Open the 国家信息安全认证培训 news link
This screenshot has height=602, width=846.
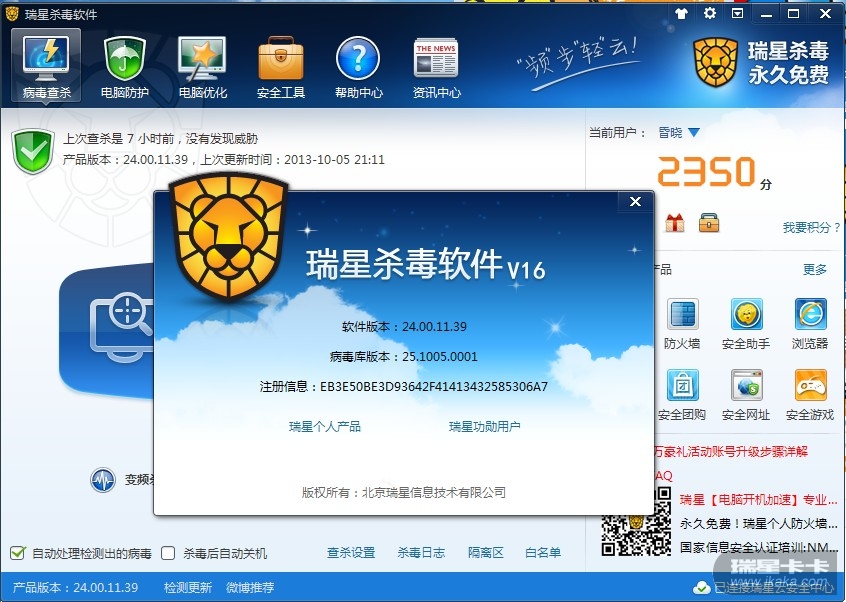tap(758, 548)
